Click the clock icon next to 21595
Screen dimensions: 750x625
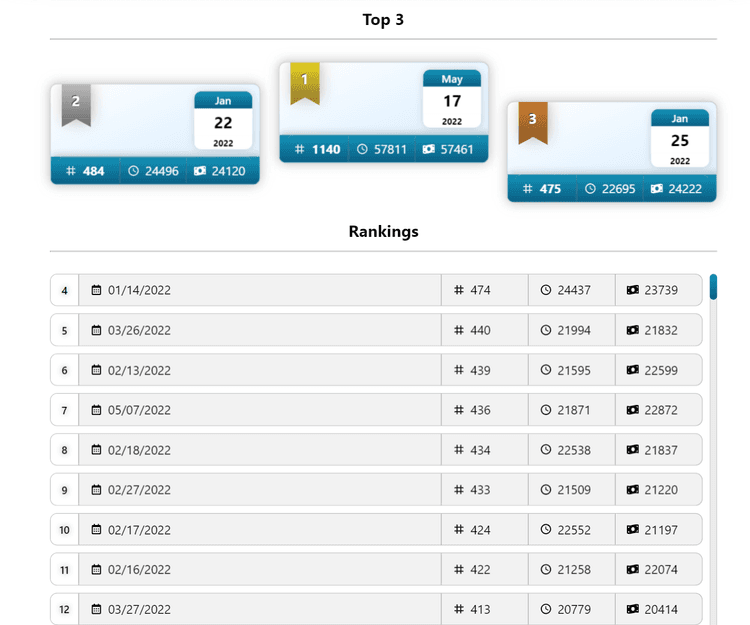(546, 370)
